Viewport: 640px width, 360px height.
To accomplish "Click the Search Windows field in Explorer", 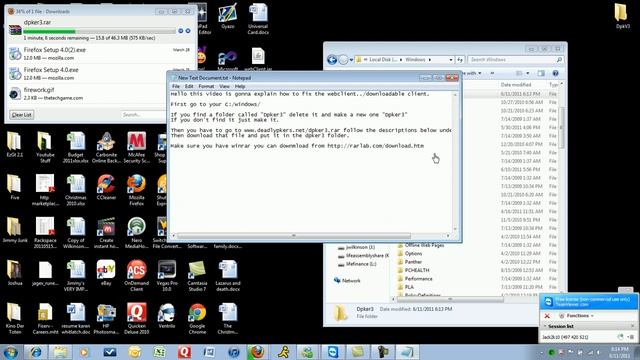I will (516, 60).
